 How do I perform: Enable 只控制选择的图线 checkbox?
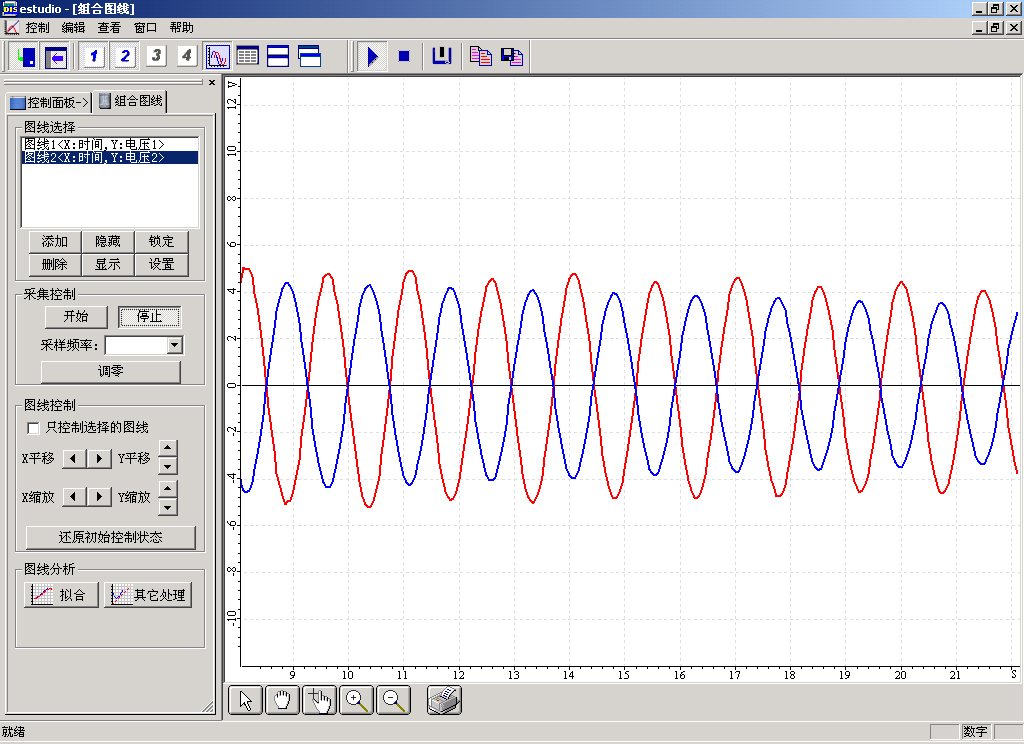34,428
